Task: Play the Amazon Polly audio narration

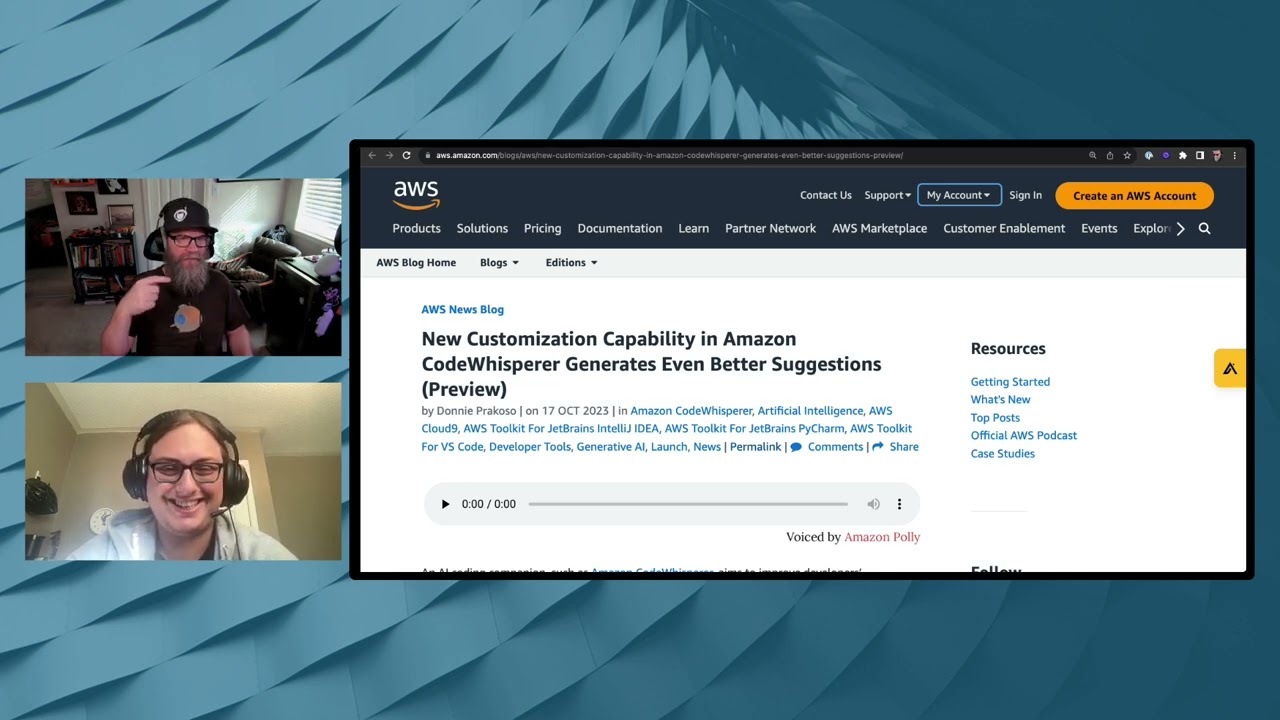Action: pos(445,504)
